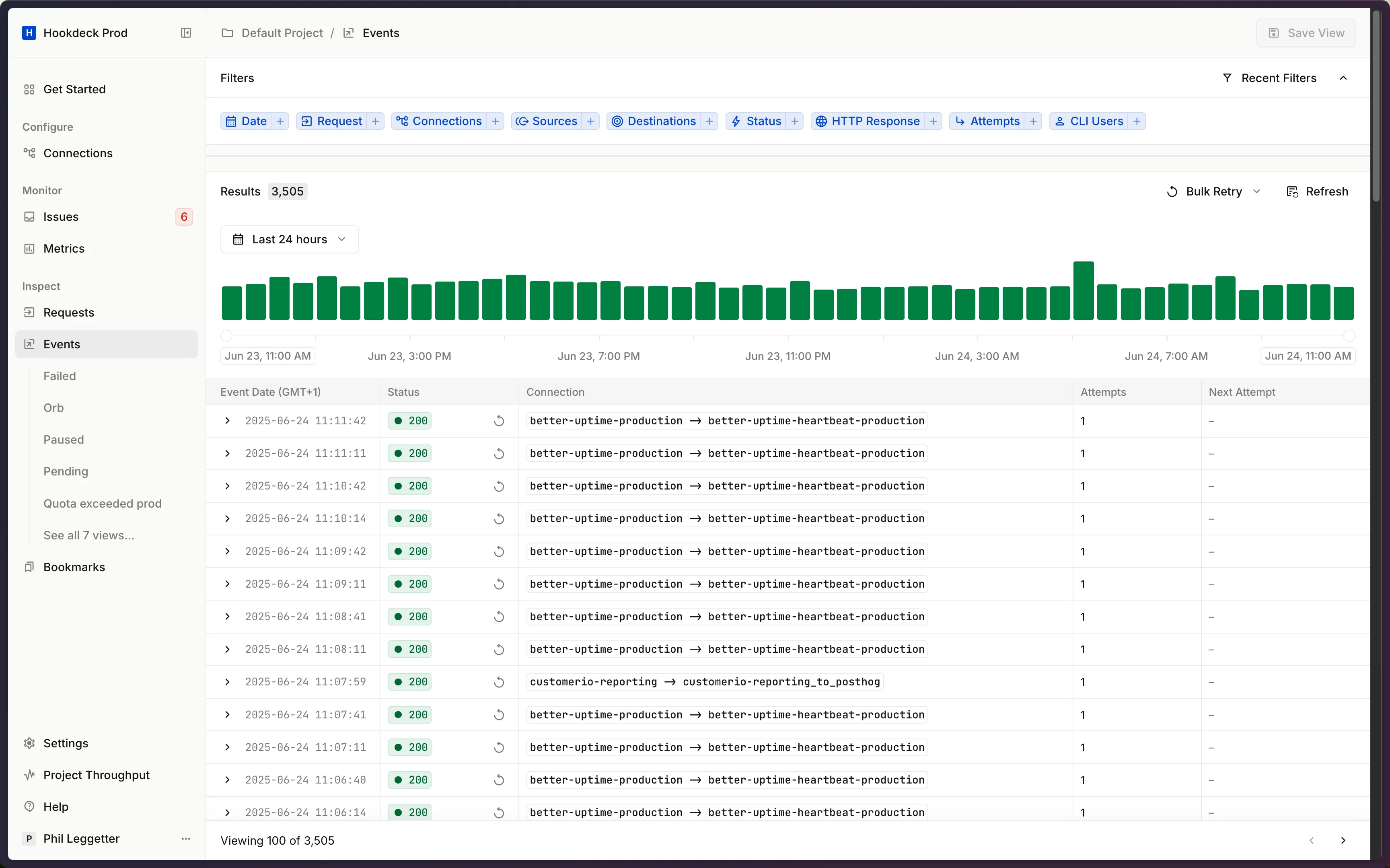Image resolution: width=1390 pixels, height=868 pixels.
Task: Click See all 7 views link
Action: 89,535
